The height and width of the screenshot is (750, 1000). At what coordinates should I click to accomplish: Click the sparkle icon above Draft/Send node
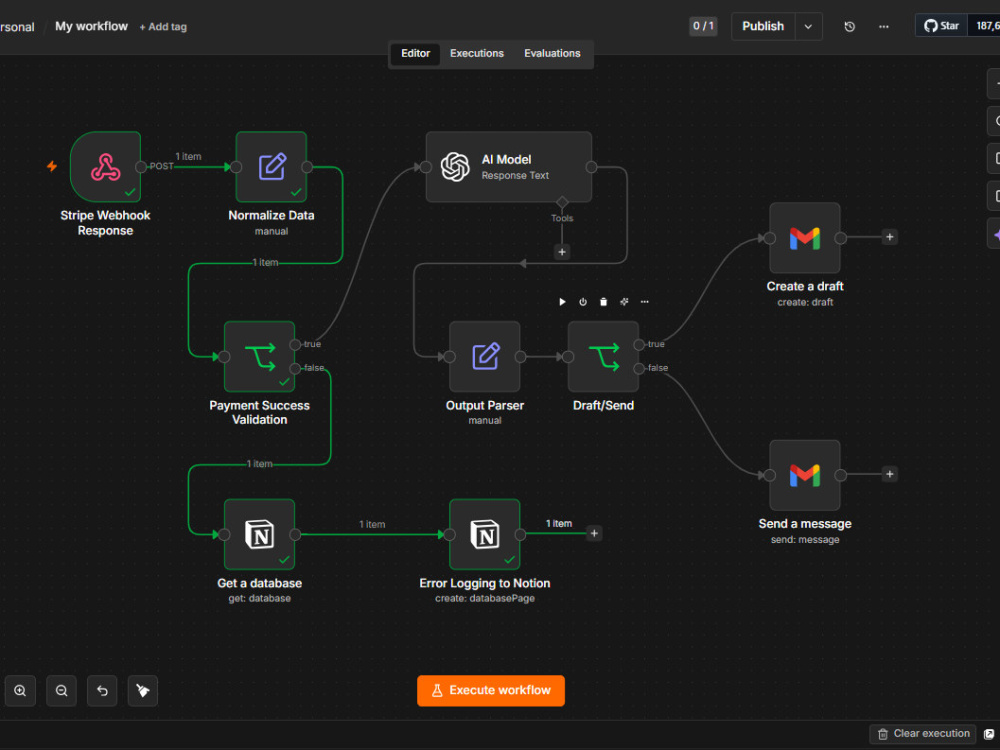coord(624,302)
